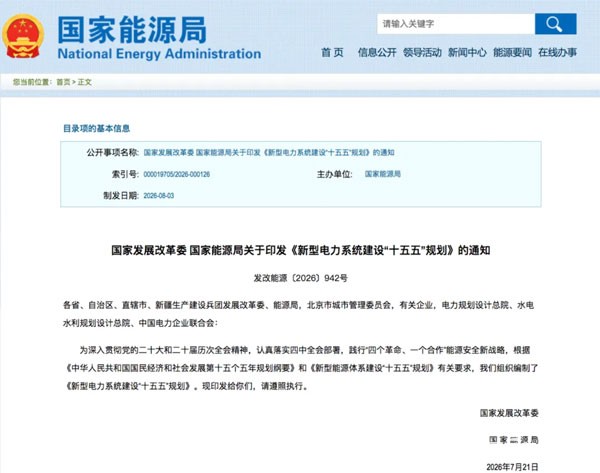Click the 目录项的基本信息 heading
This screenshot has height=473, width=600.
point(96,128)
